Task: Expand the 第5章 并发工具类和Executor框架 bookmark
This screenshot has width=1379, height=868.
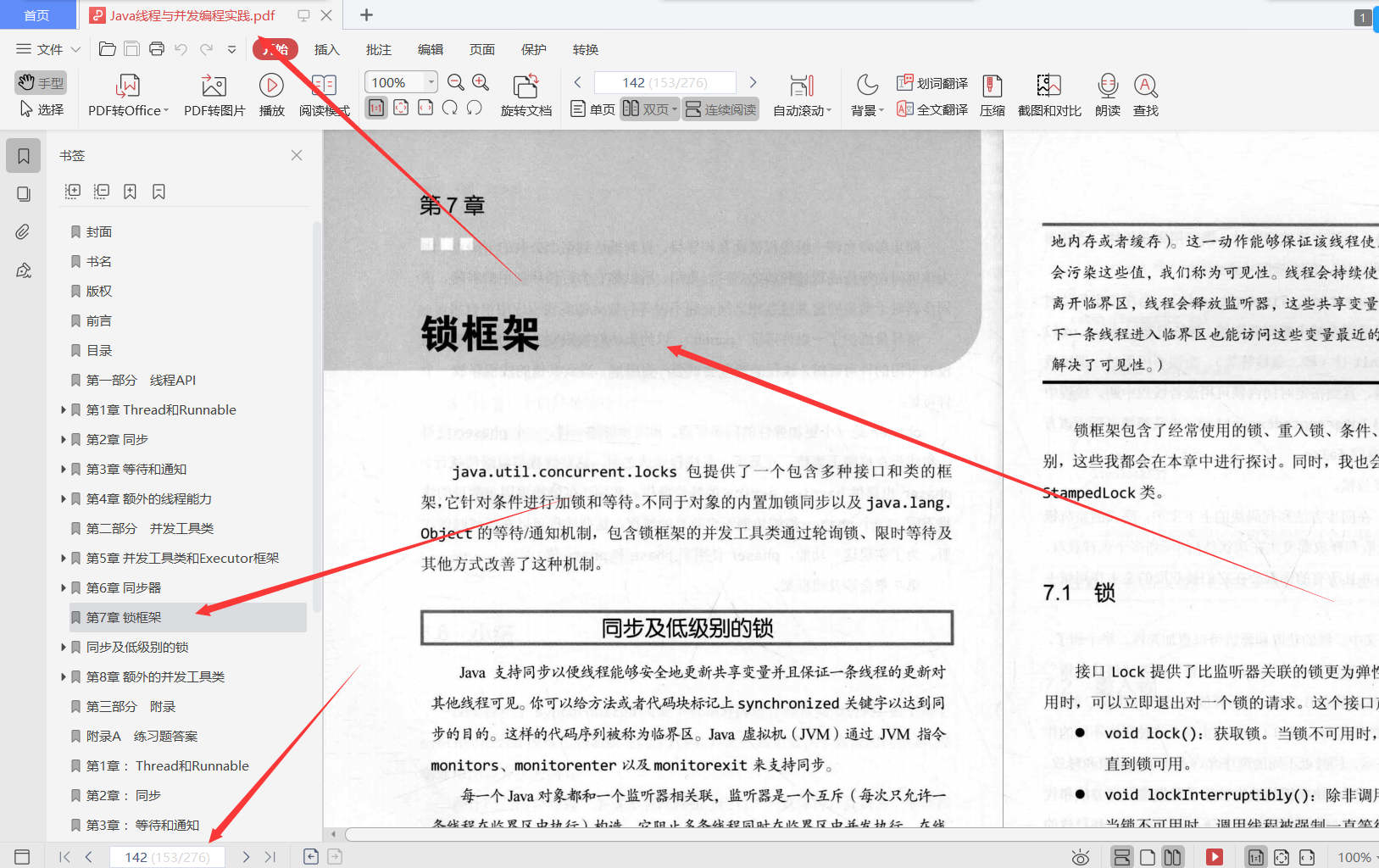Action: tap(63, 558)
